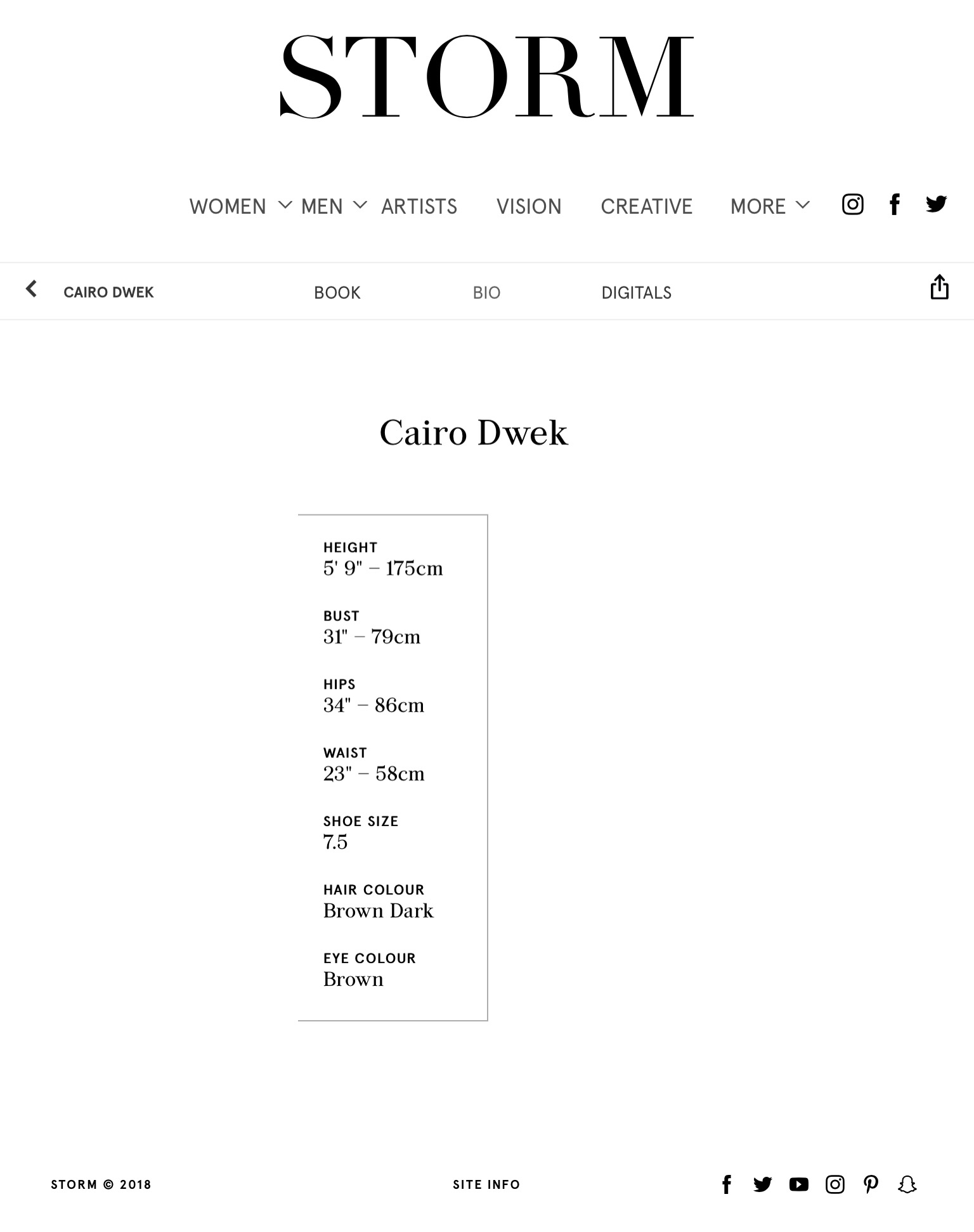
Task: Open Pinterest icon in footer
Action: pyautogui.click(x=871, y=1184)
